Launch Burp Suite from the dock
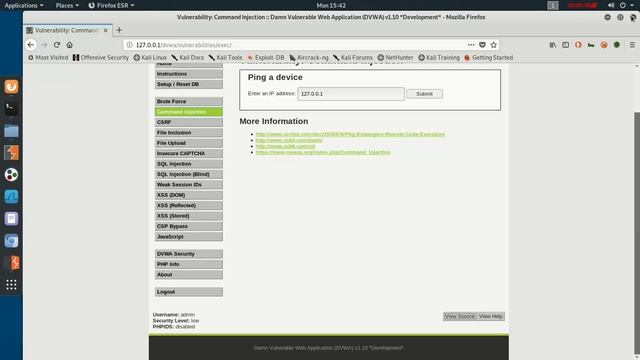Viewport: 640px width, 360px height. pos(11,153)
